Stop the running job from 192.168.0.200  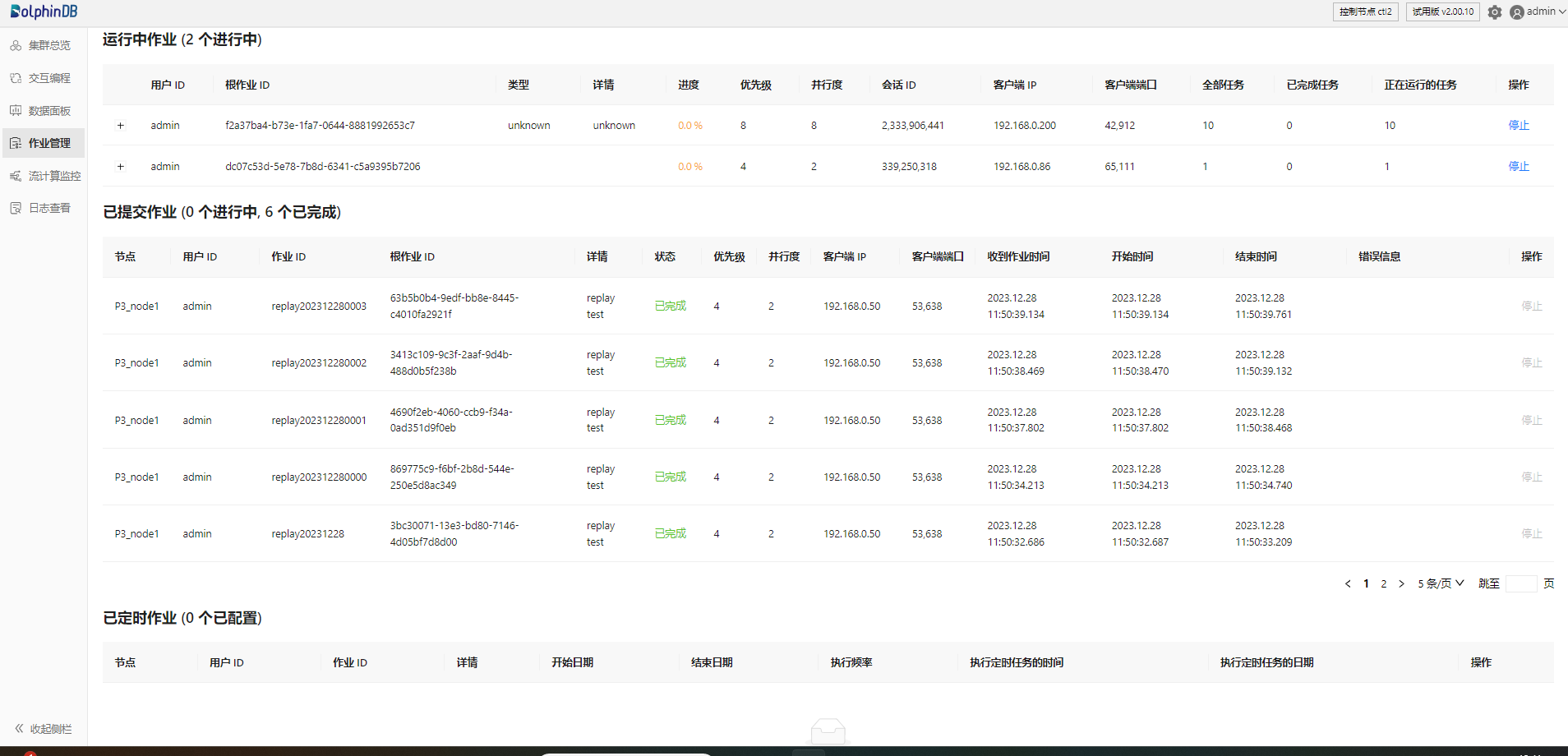(x=1519, y=126)
